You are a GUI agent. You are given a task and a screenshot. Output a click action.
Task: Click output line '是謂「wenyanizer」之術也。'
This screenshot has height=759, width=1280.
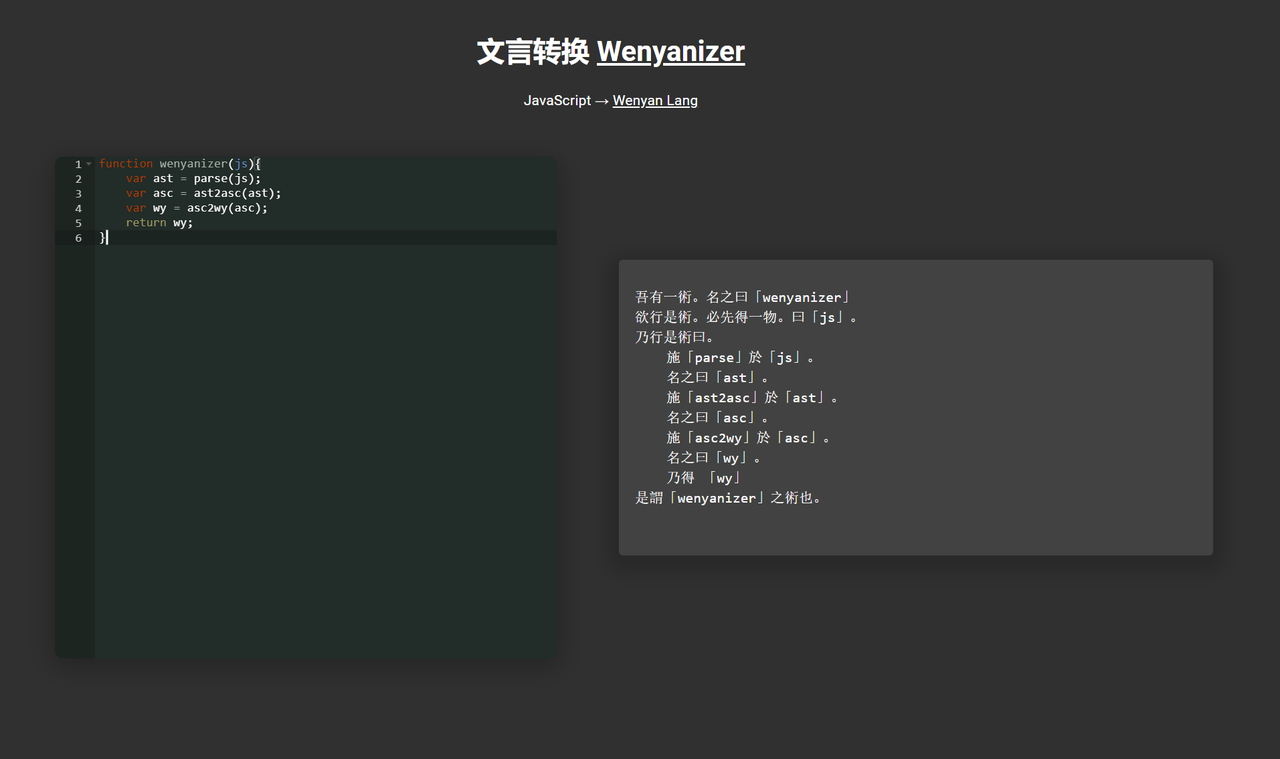point(729,497)
